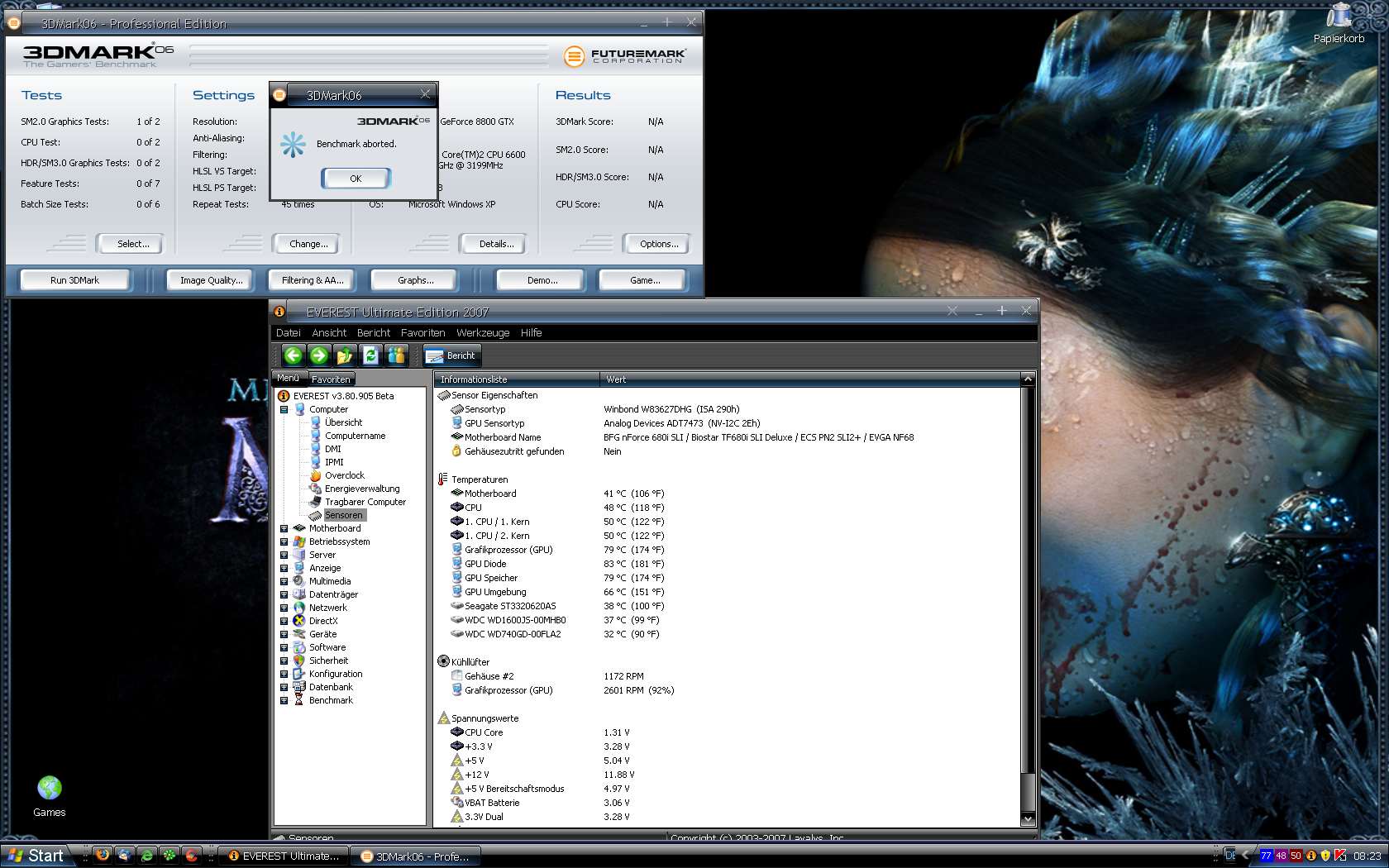Open results Options button in 3DMark06

click(x=659, y=244)
